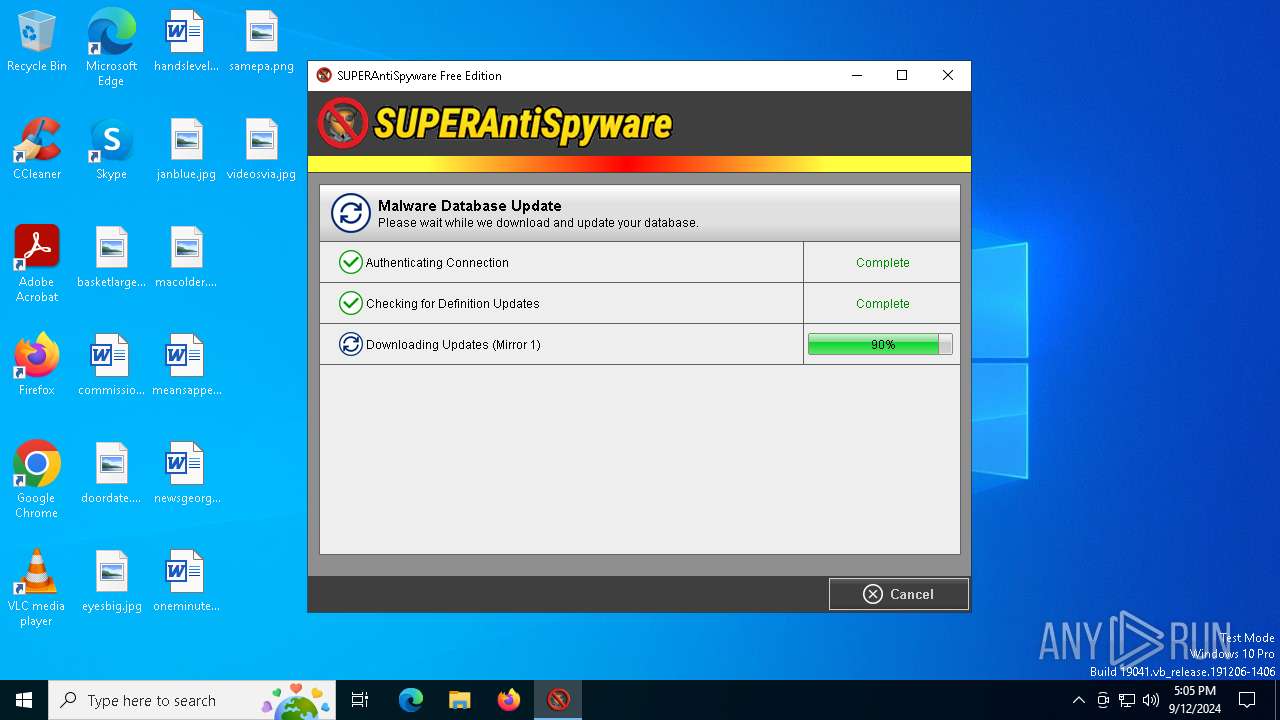Screen dimensions: 1280x720
Task: Select the macolder image file on desktop
Action: point(186,258)
